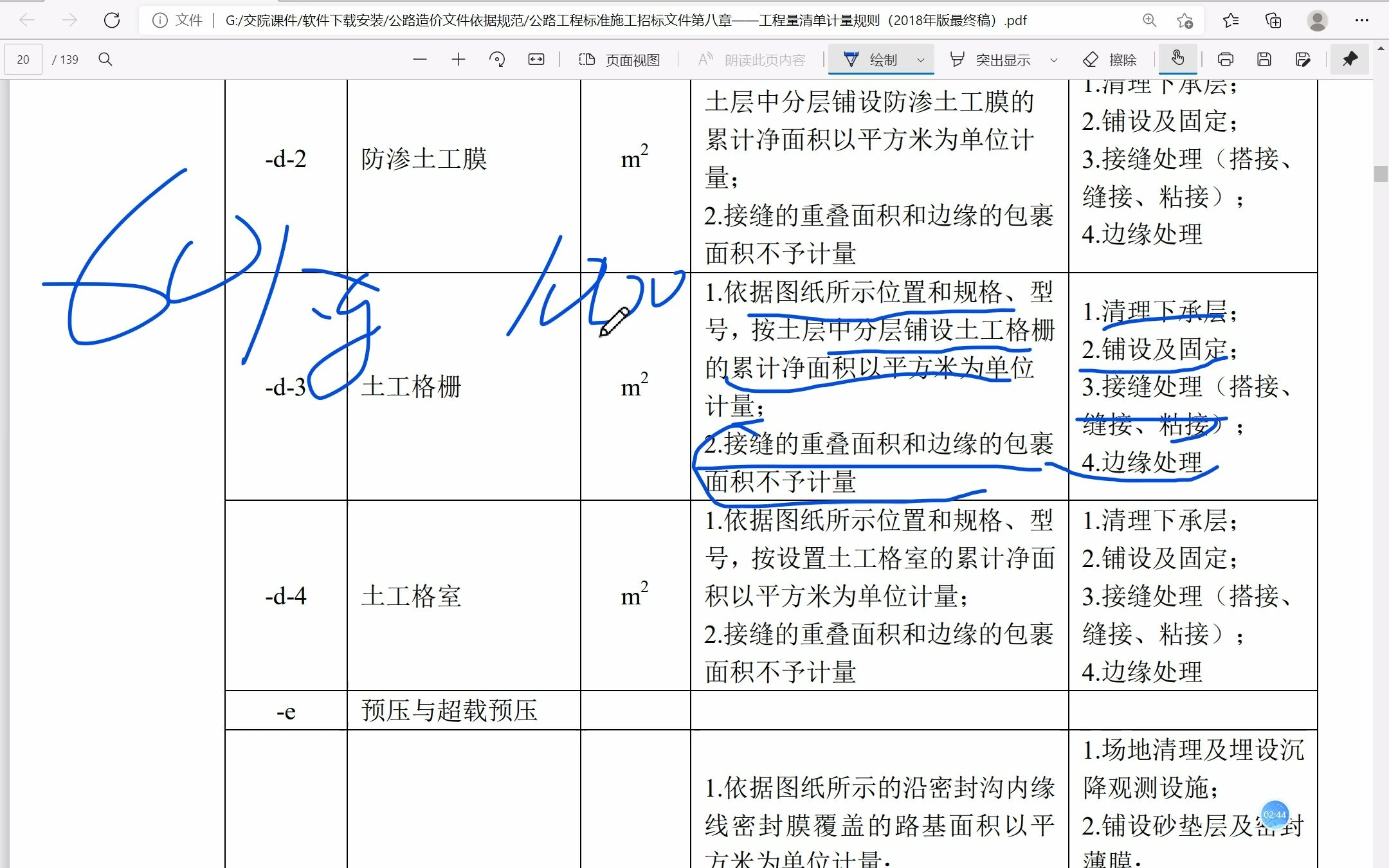Expand the 突出显示 highlight color arrow
1389x868 pixels.
pos(1054,60)
